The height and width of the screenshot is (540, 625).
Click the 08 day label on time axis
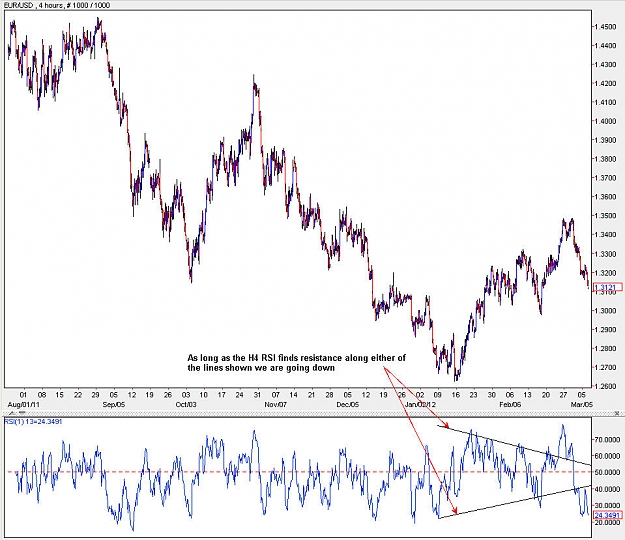pyautogui.click(x=41, y=395)
